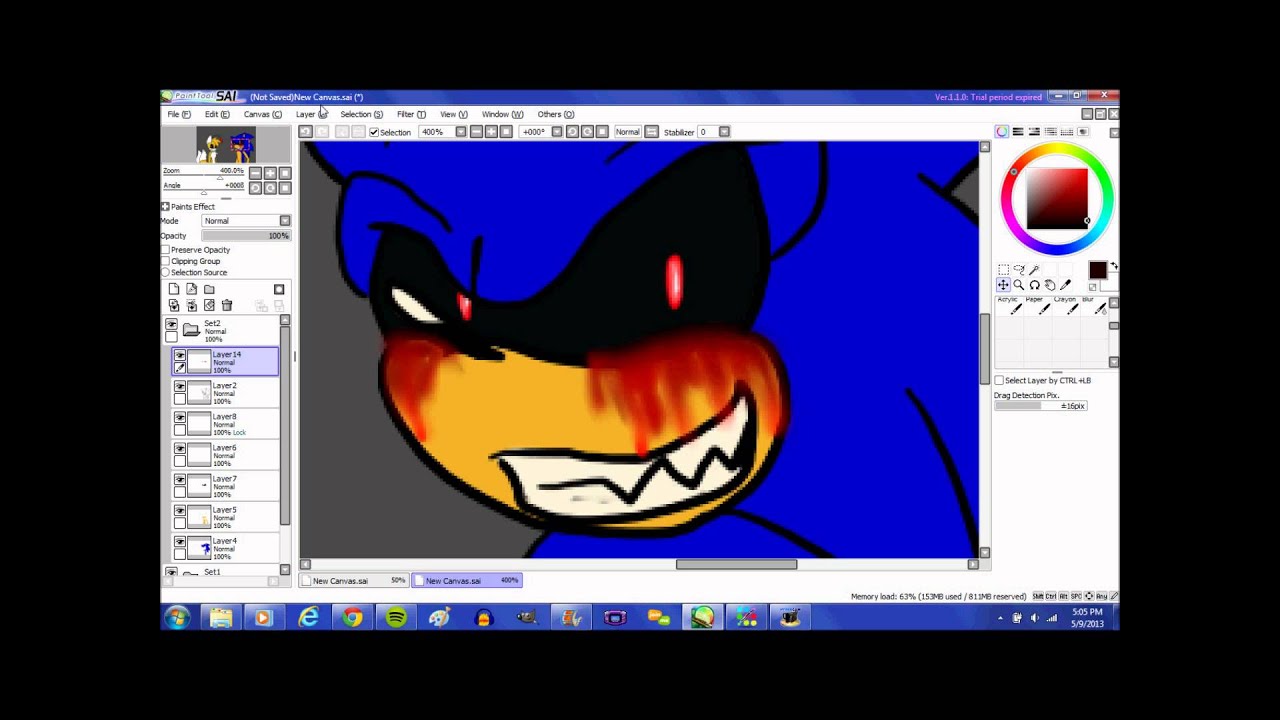The width and height of the screenshot is (1280, 720).
Task: Open the File menu
Action: [x=179, y=114]
